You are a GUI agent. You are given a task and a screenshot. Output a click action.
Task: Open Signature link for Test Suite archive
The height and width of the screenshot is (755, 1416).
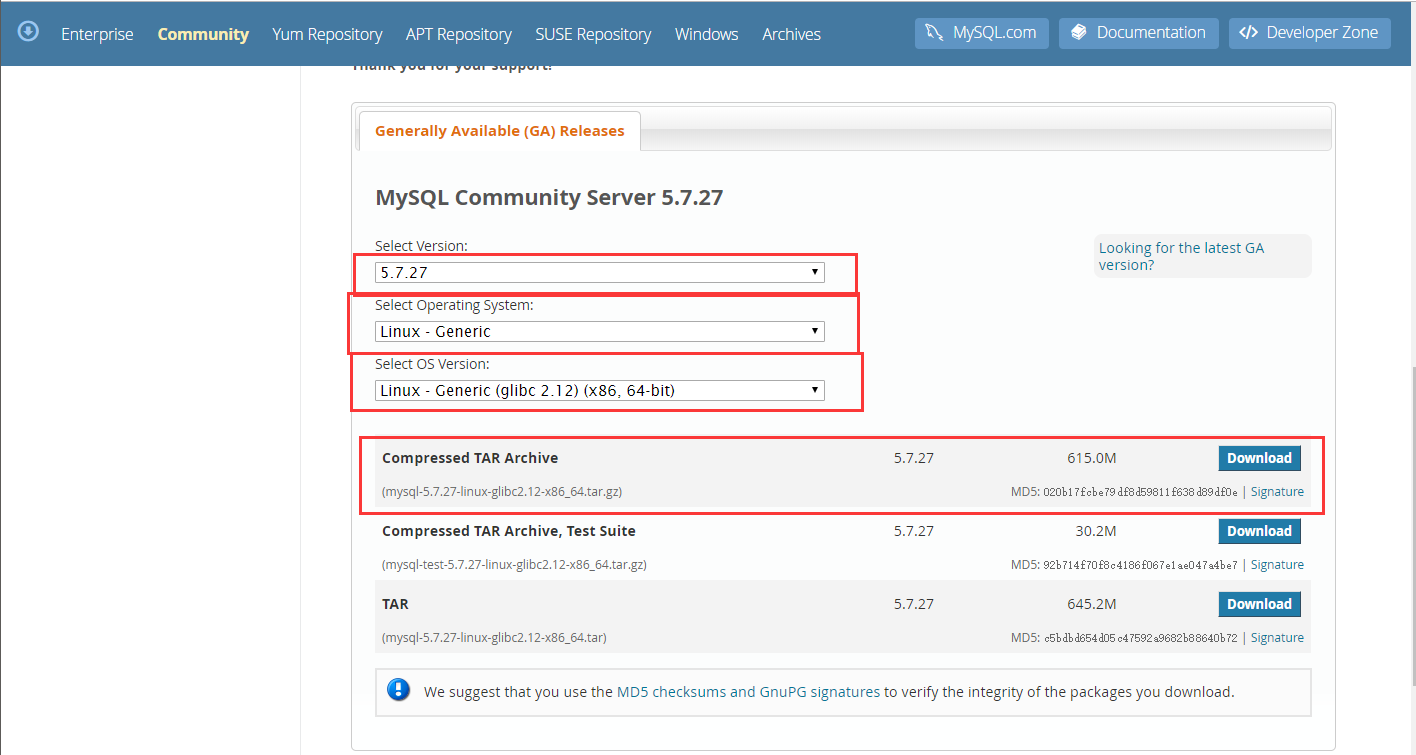coord(1277,565)
